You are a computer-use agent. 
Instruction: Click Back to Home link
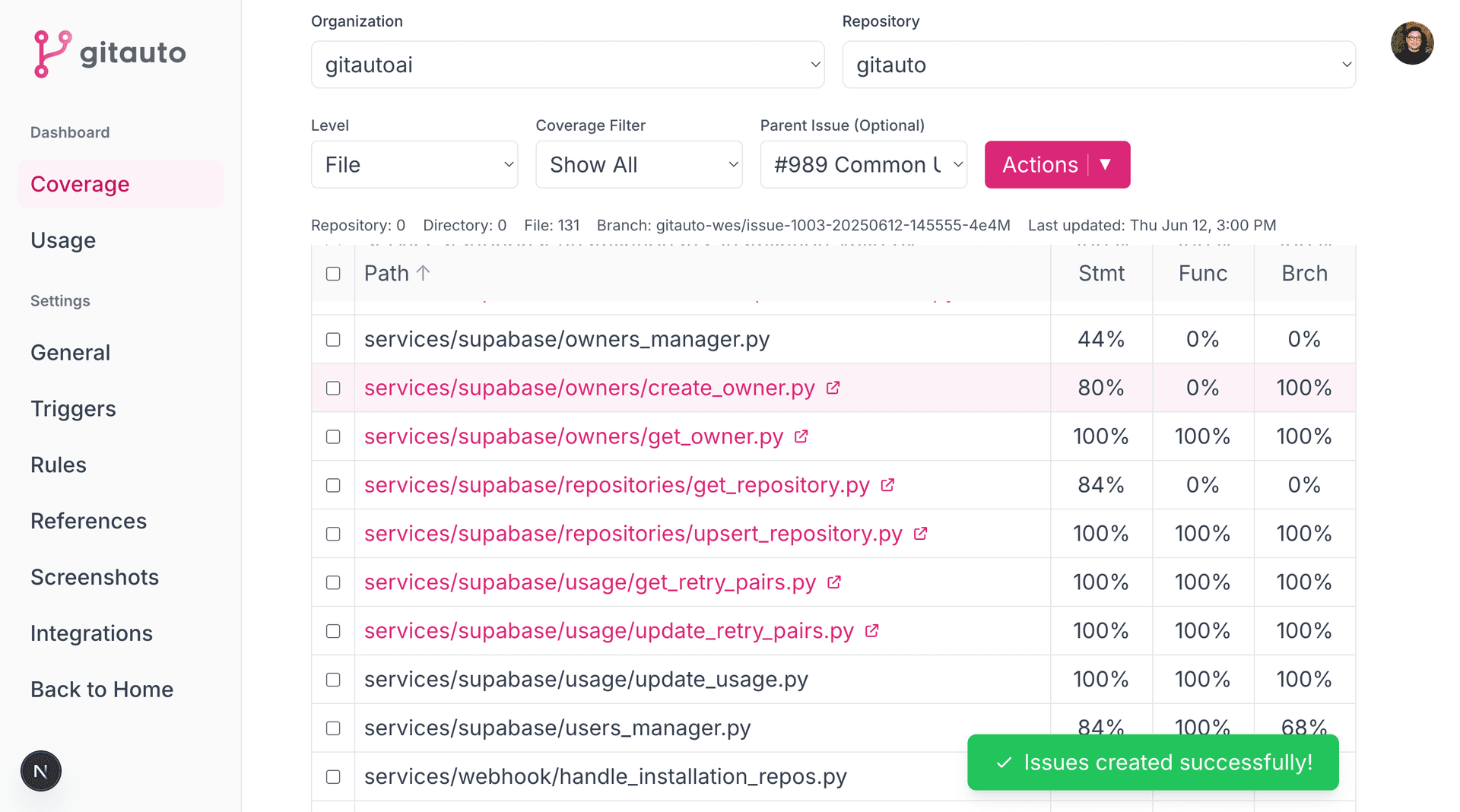(x=102, y=690)
